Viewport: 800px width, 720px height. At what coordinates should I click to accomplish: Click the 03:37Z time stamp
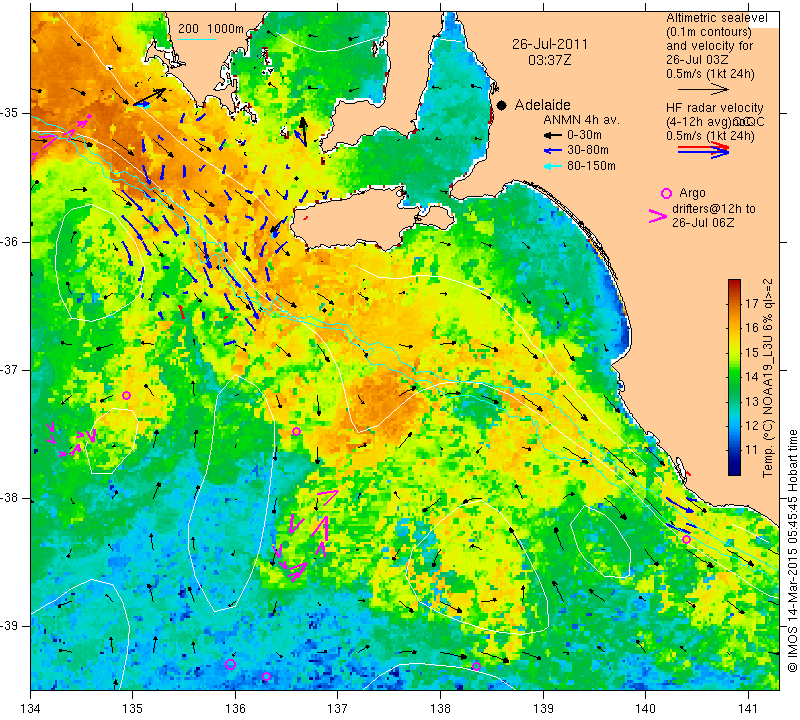coord(549,60)
